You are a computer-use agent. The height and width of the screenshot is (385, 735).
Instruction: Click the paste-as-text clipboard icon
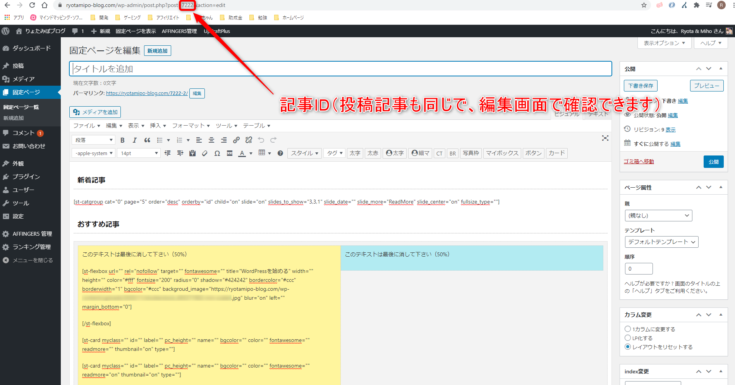(192, 153)
